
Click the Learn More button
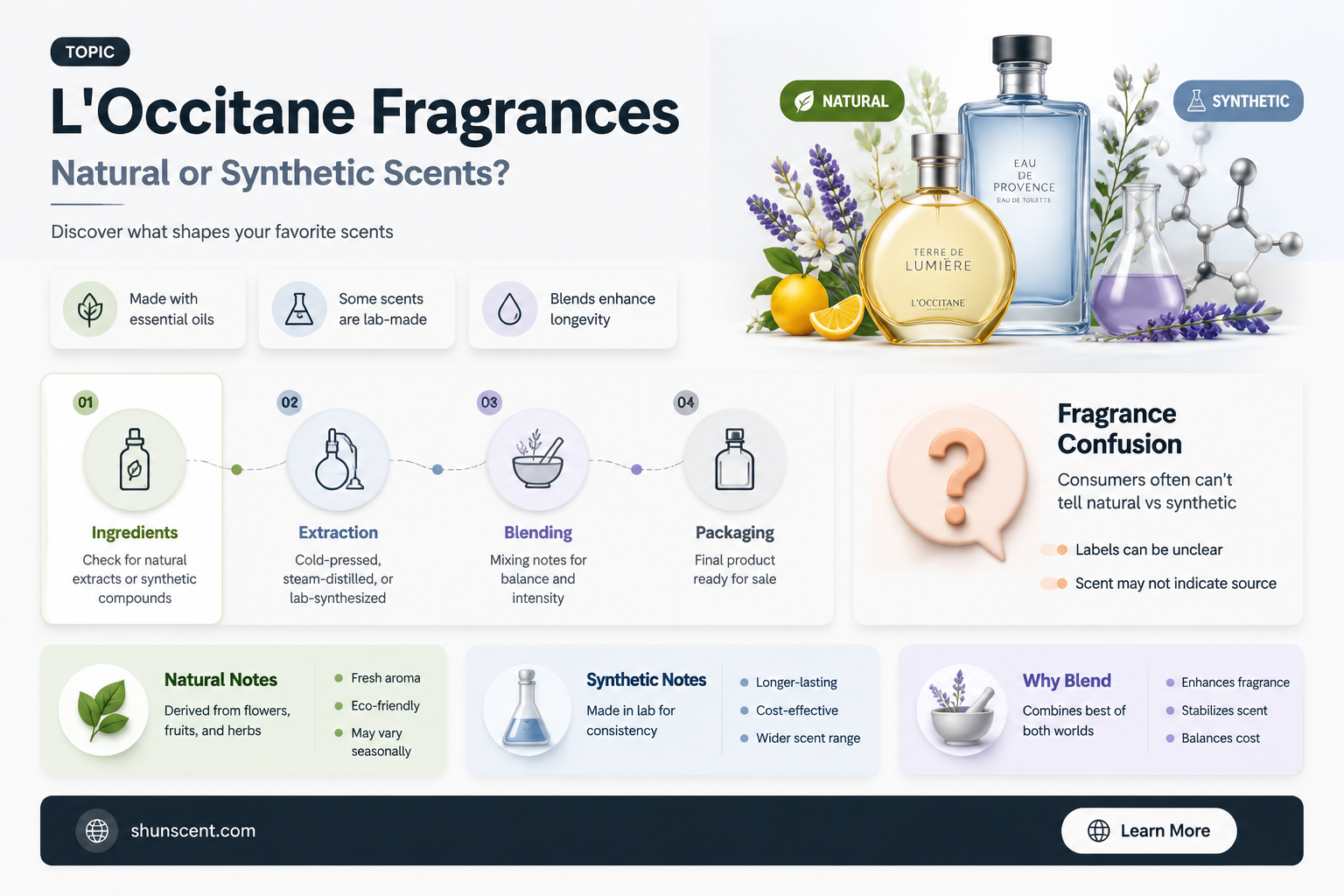[x=1149, y=830]
